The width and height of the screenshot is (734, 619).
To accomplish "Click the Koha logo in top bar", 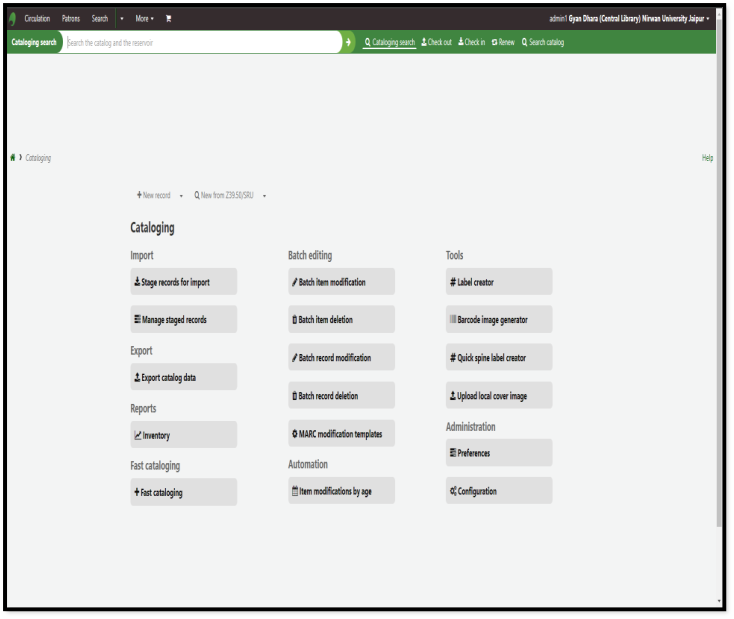I will 14,18.
